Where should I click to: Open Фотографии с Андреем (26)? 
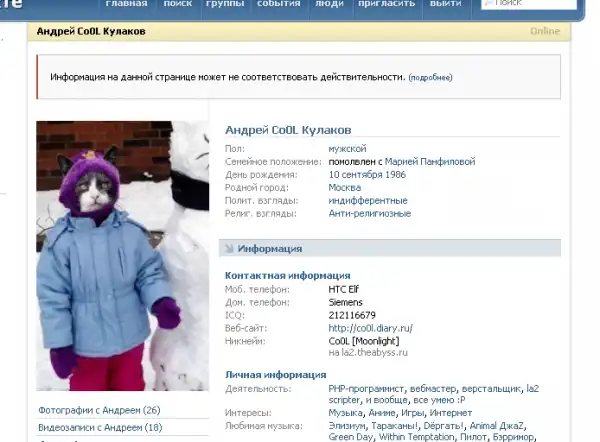point(99,410)
